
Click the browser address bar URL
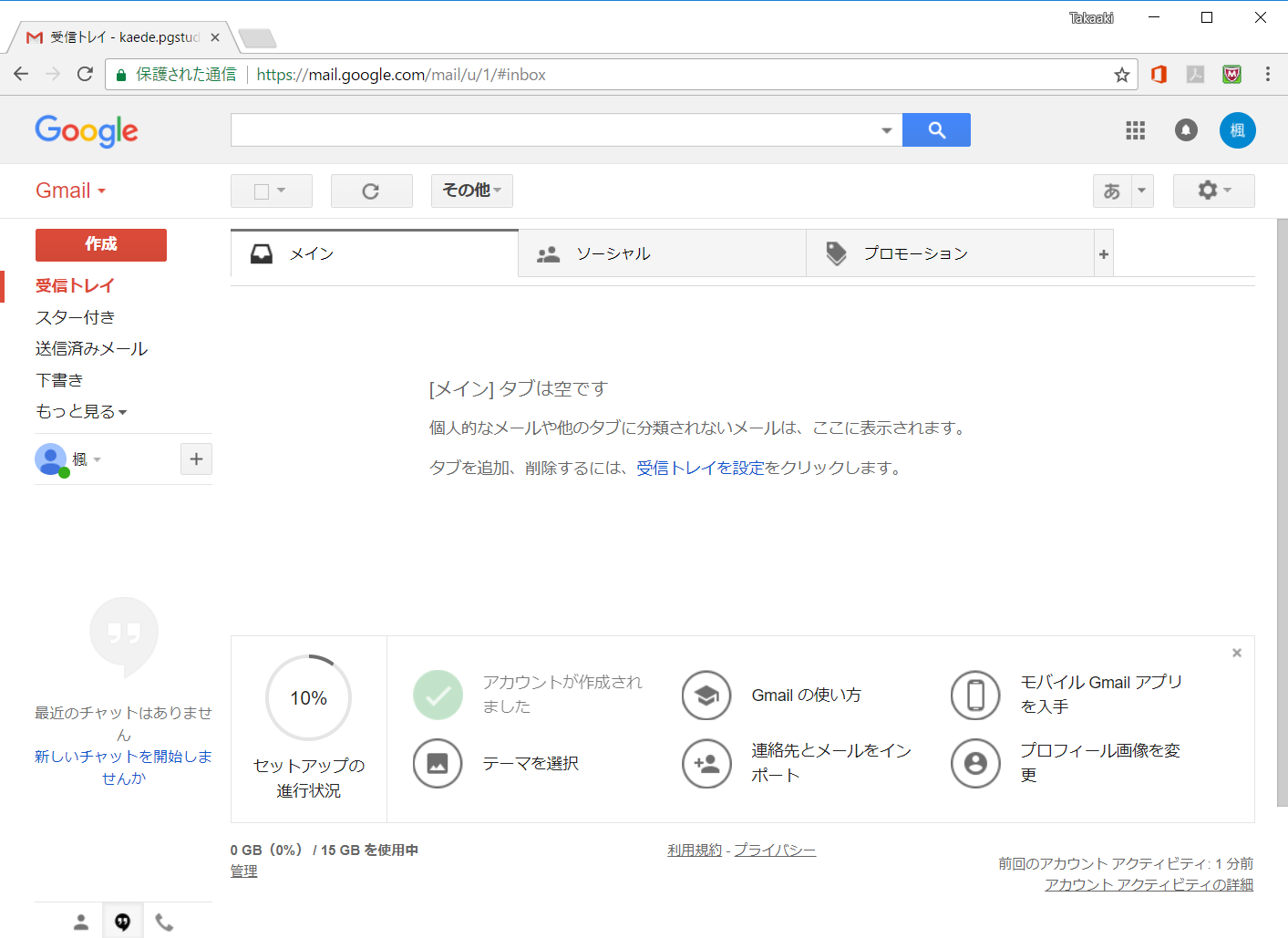click(401, 75)
